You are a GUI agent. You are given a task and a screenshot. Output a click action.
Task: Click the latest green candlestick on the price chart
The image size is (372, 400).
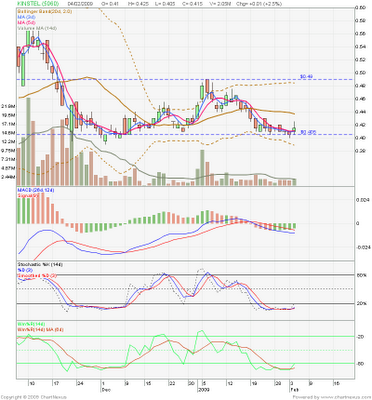pos(294,129)
